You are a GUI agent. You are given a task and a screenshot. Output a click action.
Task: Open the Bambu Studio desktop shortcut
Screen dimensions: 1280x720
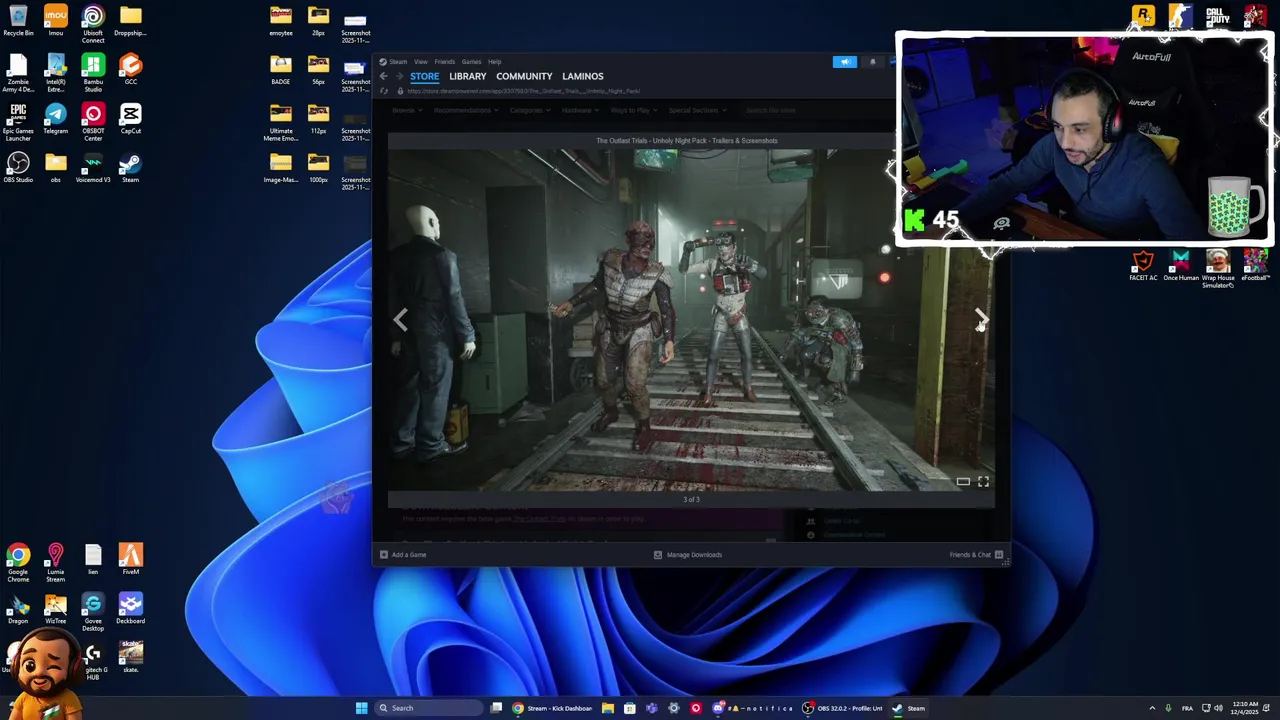click(x=93, y=73)
